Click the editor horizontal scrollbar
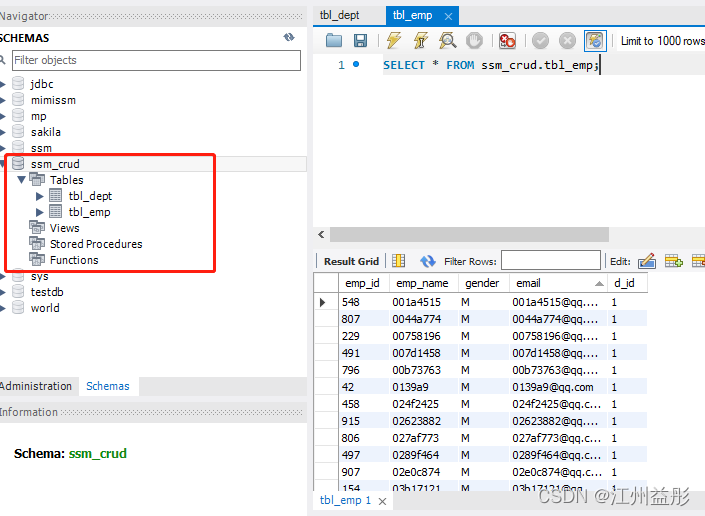Viewport: 705px width, 516px height. coord(469,234)
